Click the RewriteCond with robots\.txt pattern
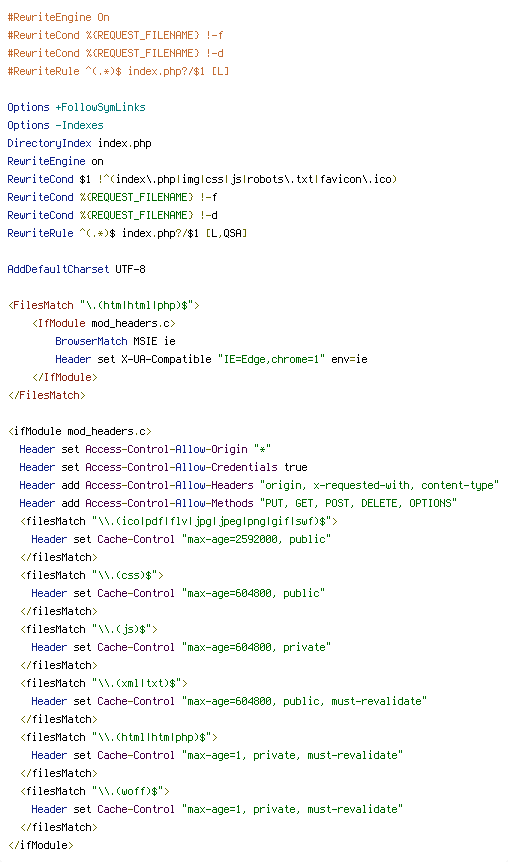This screenshot has width=508, height=862. [202, 180]
